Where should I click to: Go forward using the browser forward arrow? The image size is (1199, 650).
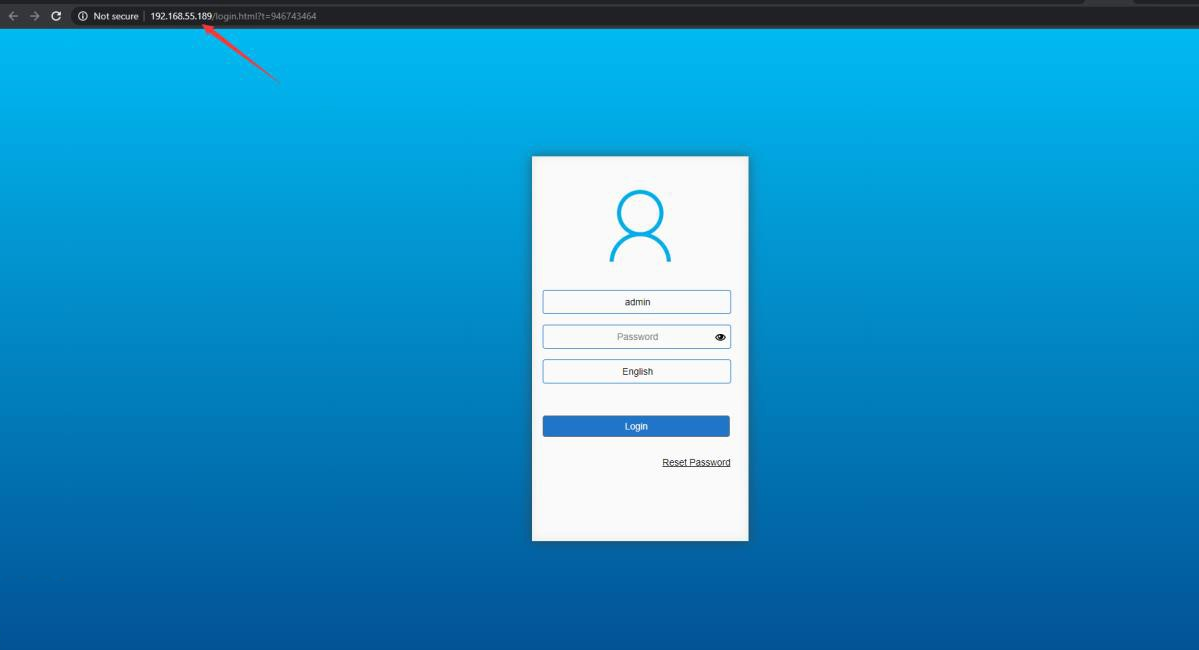[x=34, y=16]
